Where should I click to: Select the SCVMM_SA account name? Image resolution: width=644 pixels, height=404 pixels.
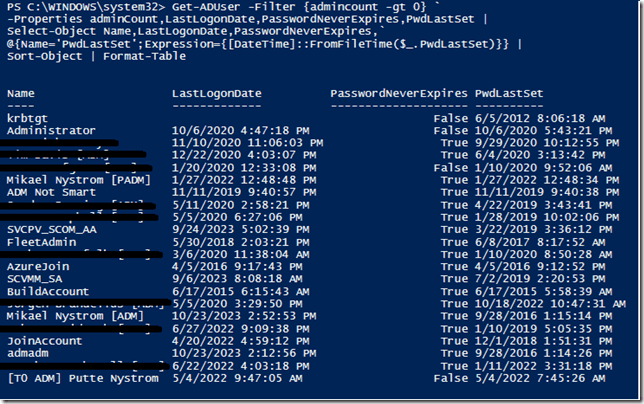pos(36,279)
